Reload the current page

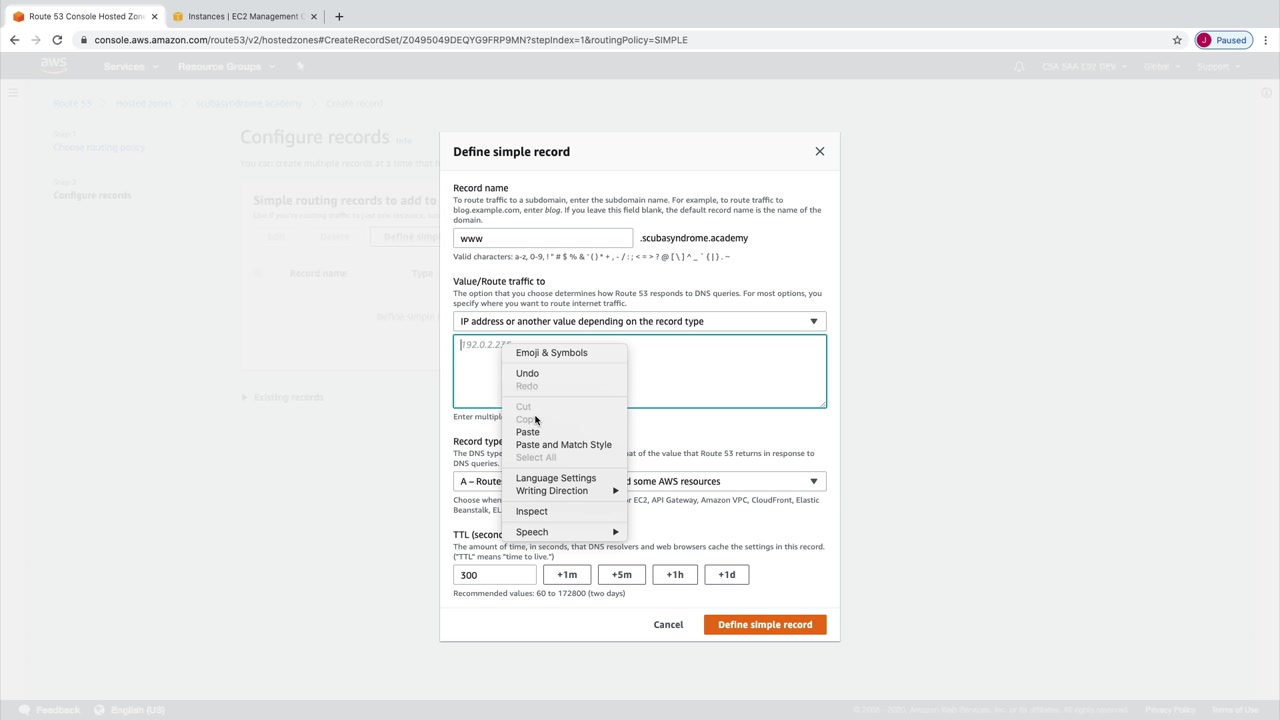point(57,40)
